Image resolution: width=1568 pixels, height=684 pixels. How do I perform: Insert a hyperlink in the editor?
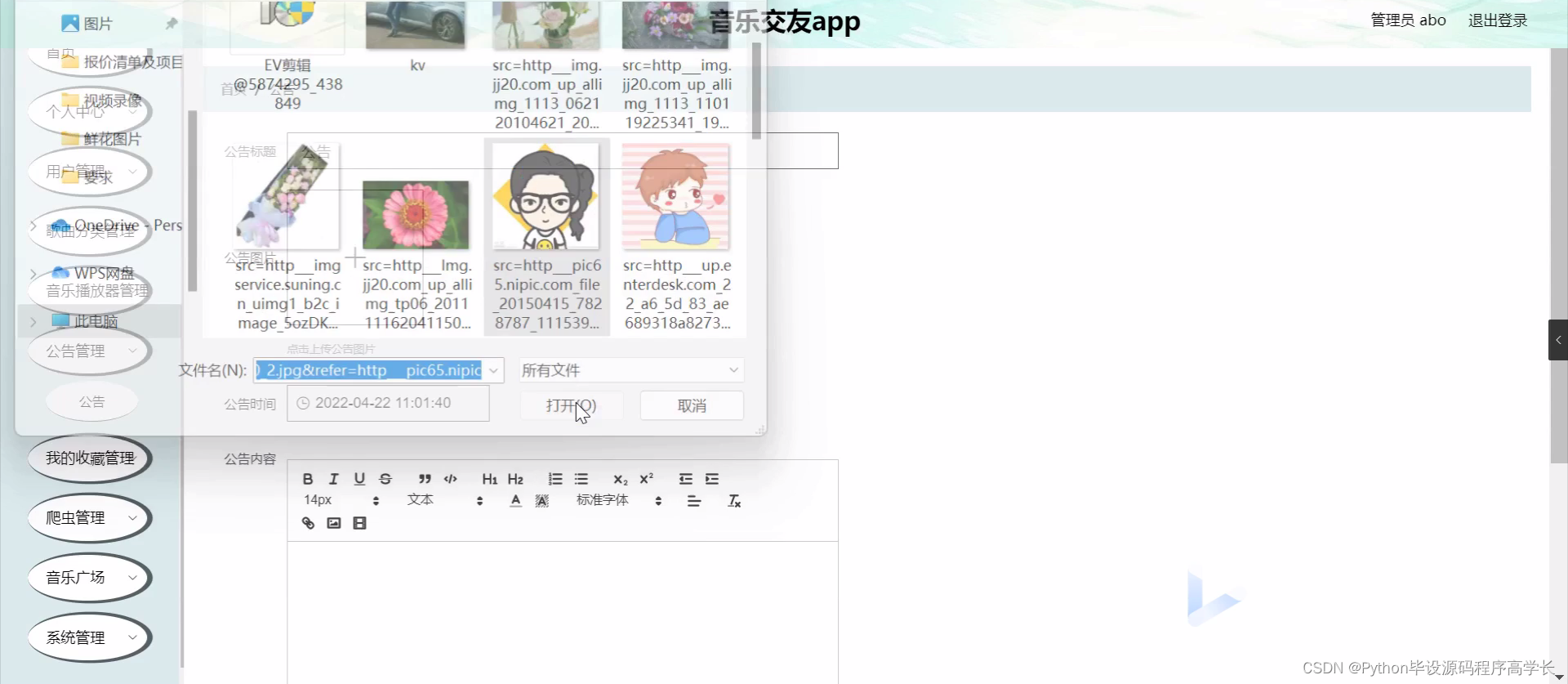pos(308,523)
